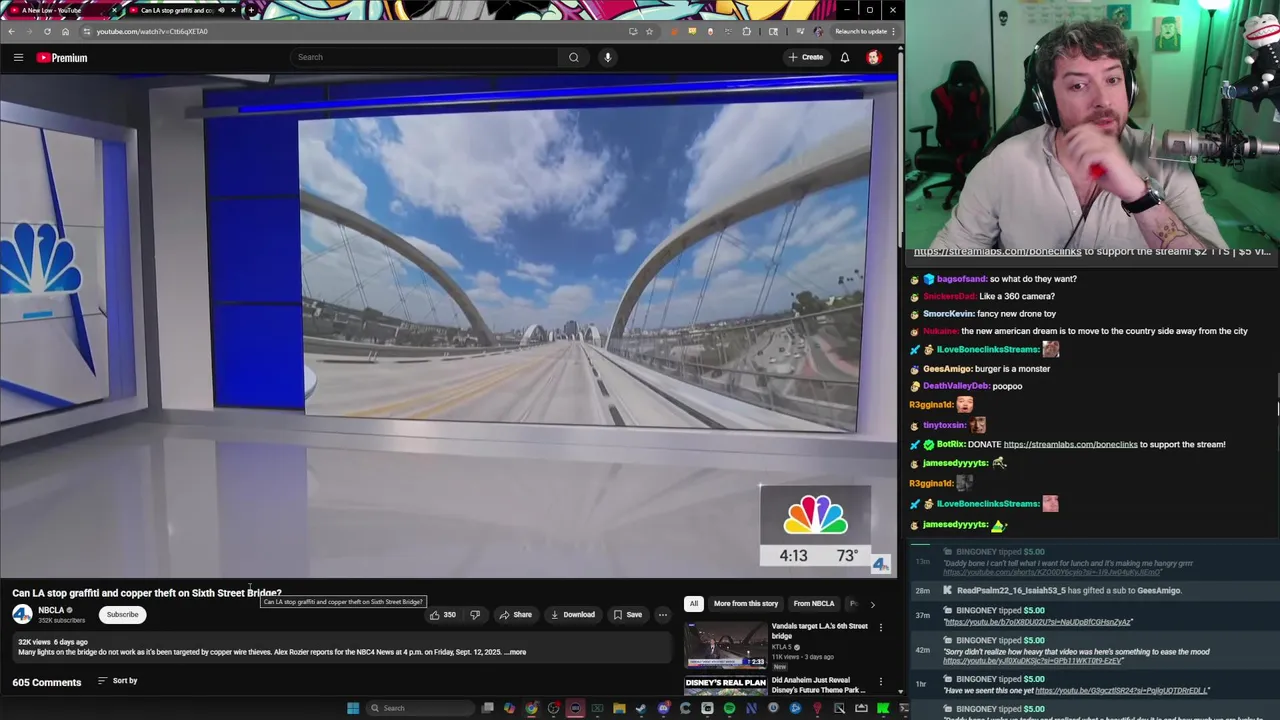The height and width of the screenshot is (720, 1280).
Task: Download the video
Action: [573, 615]
